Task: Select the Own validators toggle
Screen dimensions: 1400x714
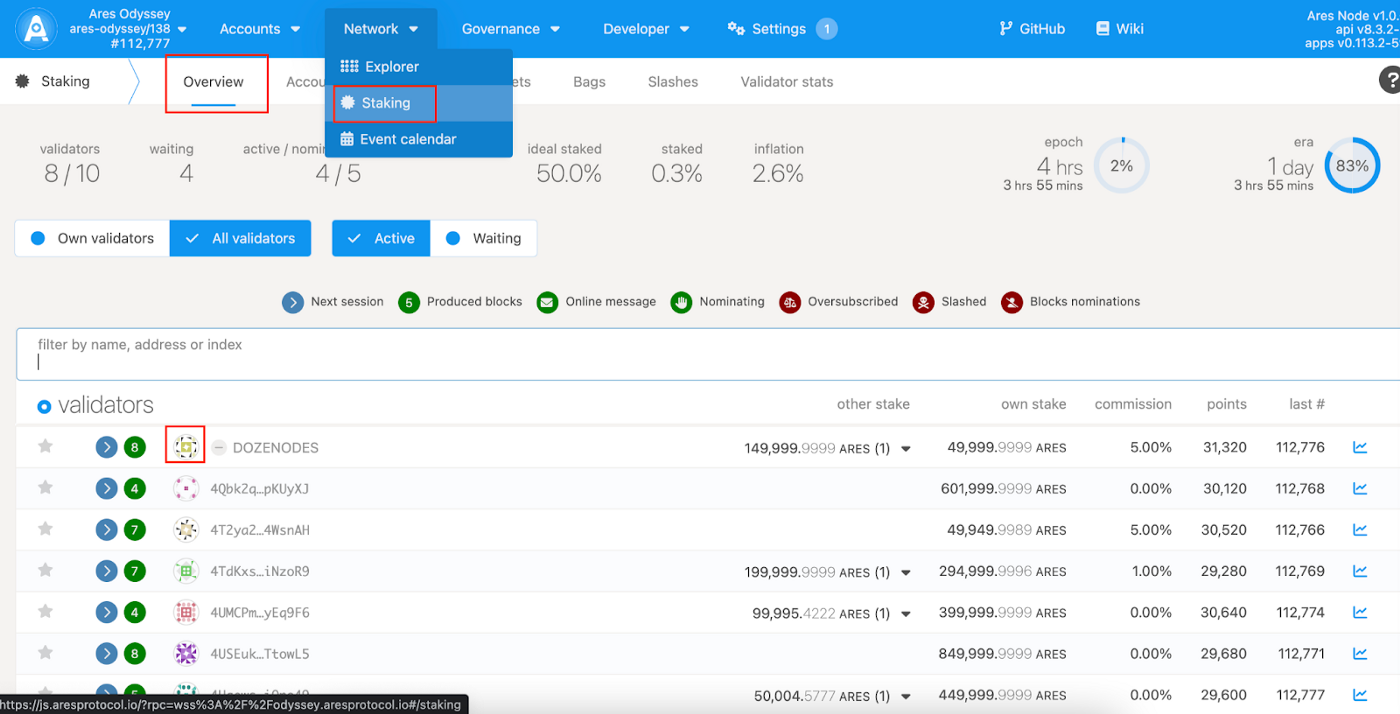Action: tap(92, 238)
